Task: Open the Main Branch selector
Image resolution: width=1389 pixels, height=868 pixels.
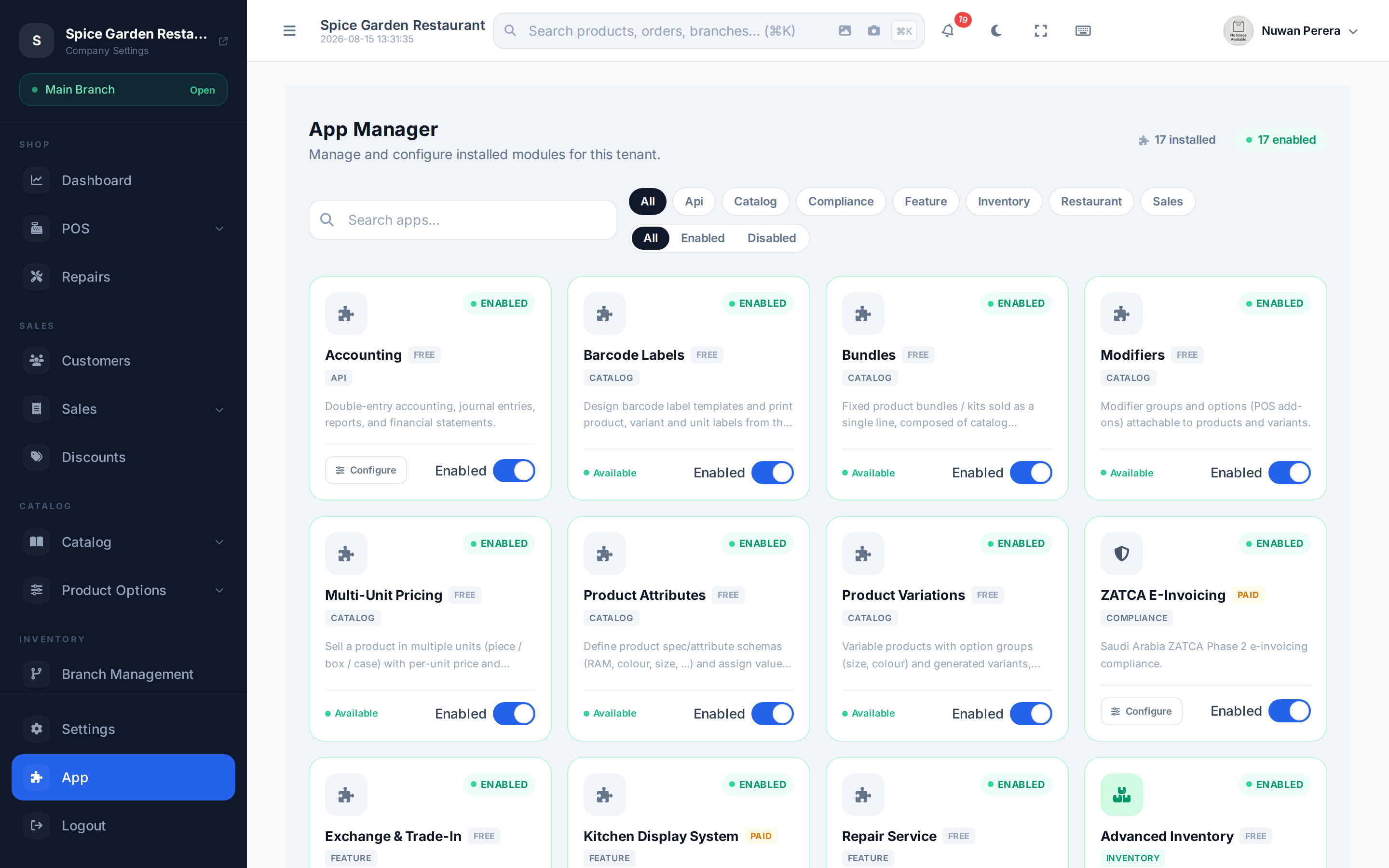Action: (x=123, y=90)
